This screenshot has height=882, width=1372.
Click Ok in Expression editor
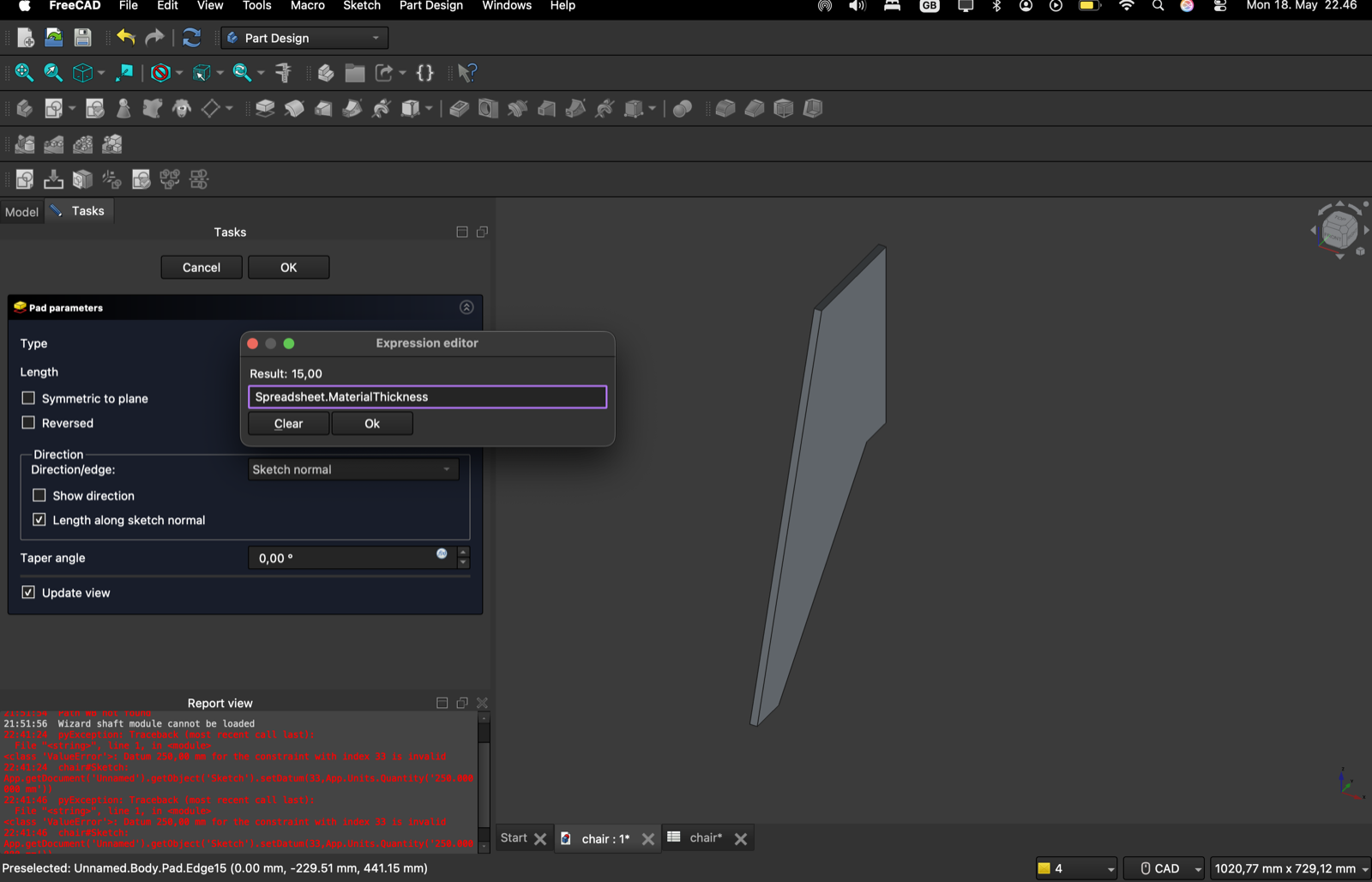372,424
